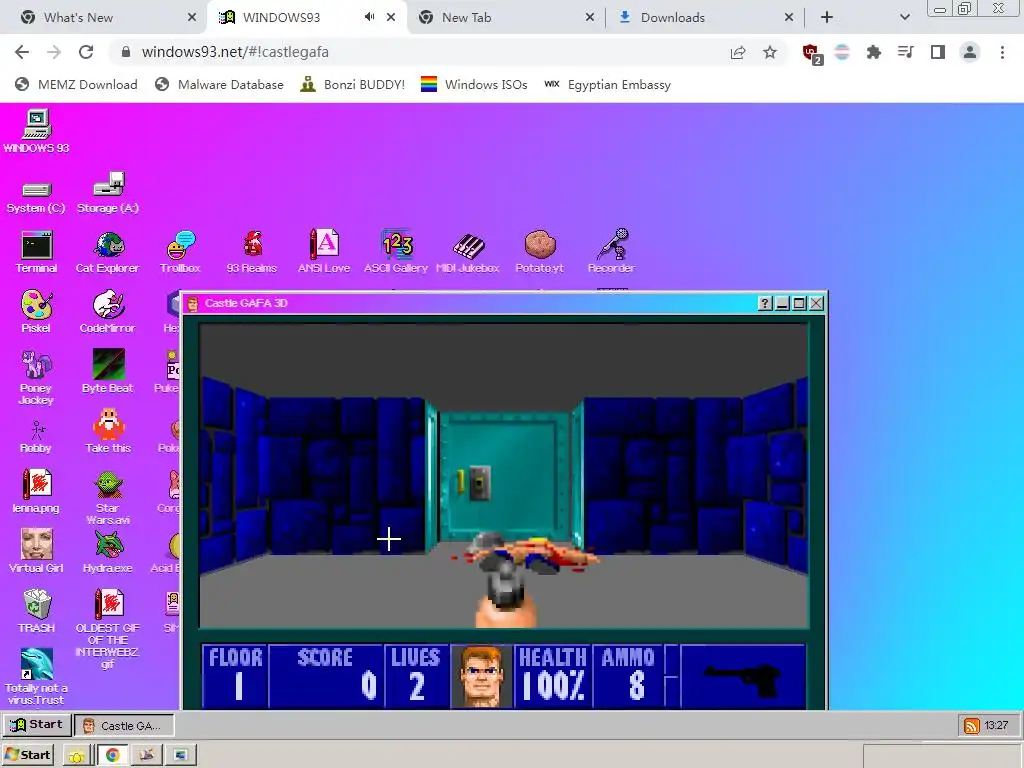Image resolution: width=1024 pixels, height=768 pixels.
Task: Click the hero face portrait in HUD
Action: pos(481,676)
